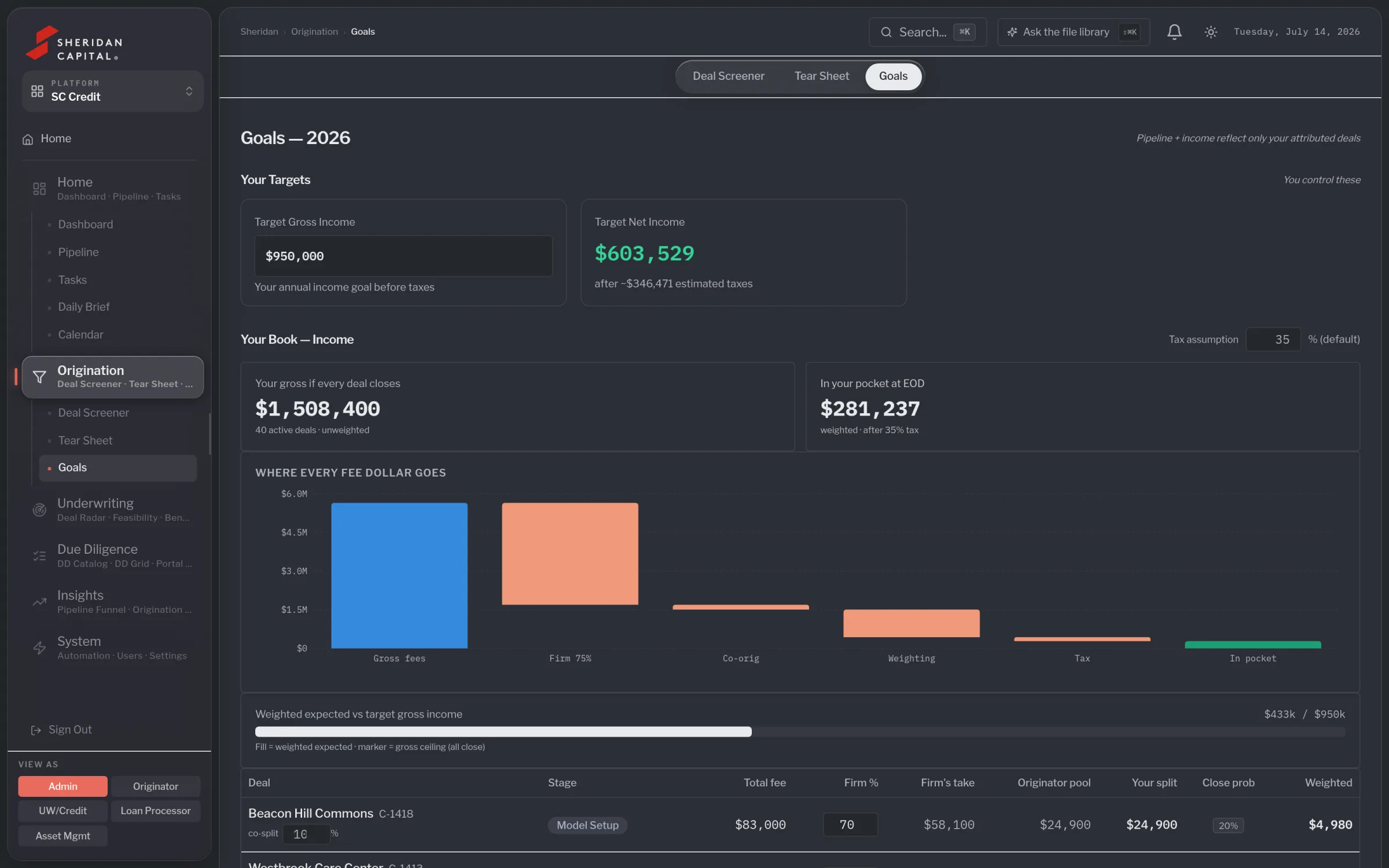Screen dimensions: 1389x868
Task: Edit the Target Gross Income field
Action: pos(403,256)
